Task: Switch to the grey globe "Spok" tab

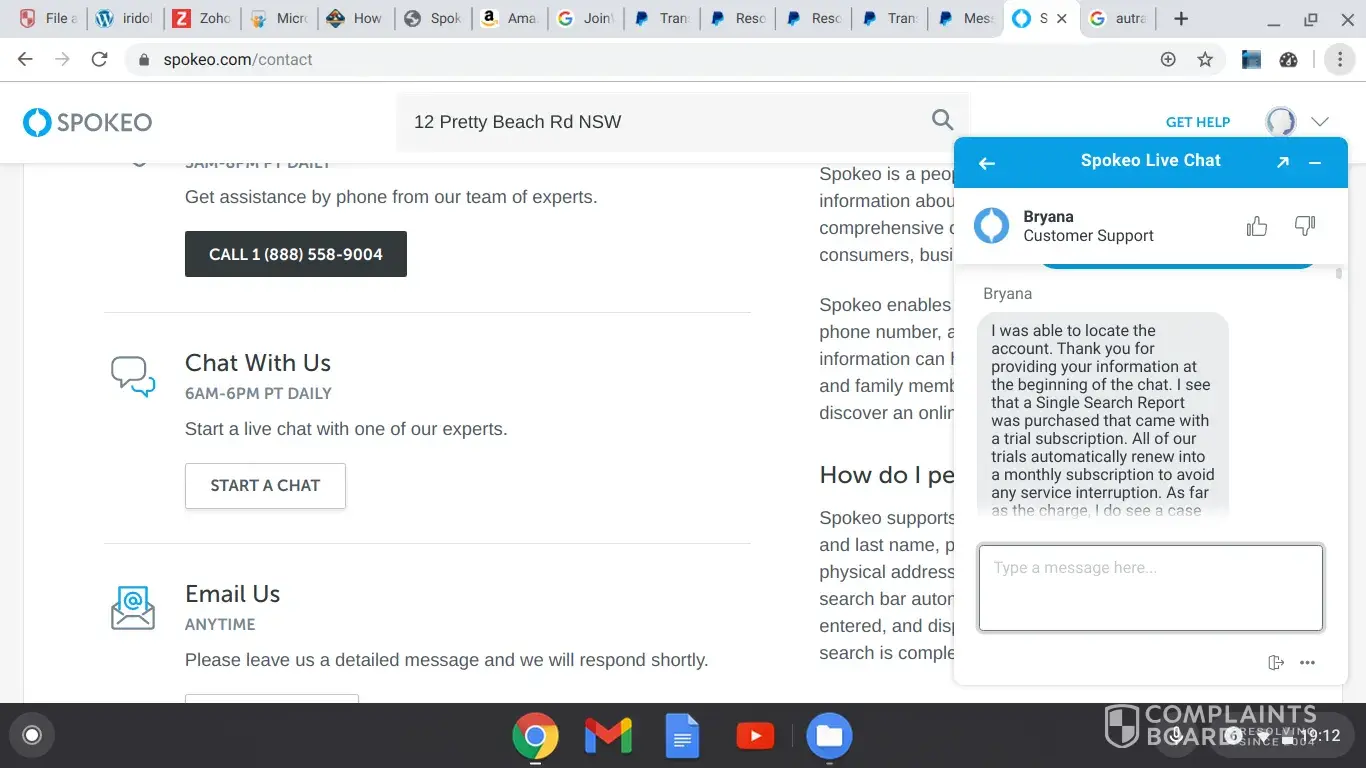Action: 432,19
